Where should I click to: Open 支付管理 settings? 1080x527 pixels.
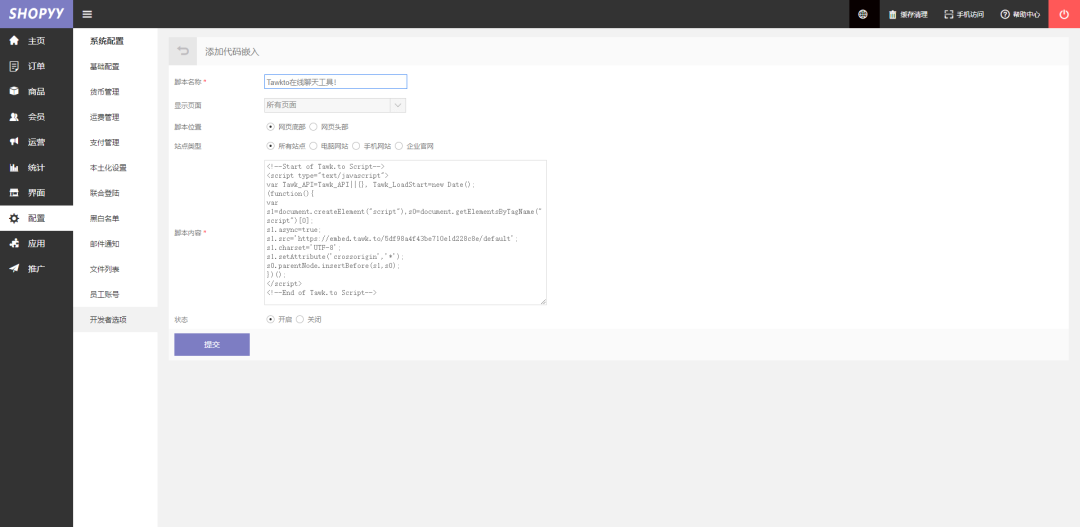pyautogui.click(x=105, y=143)
